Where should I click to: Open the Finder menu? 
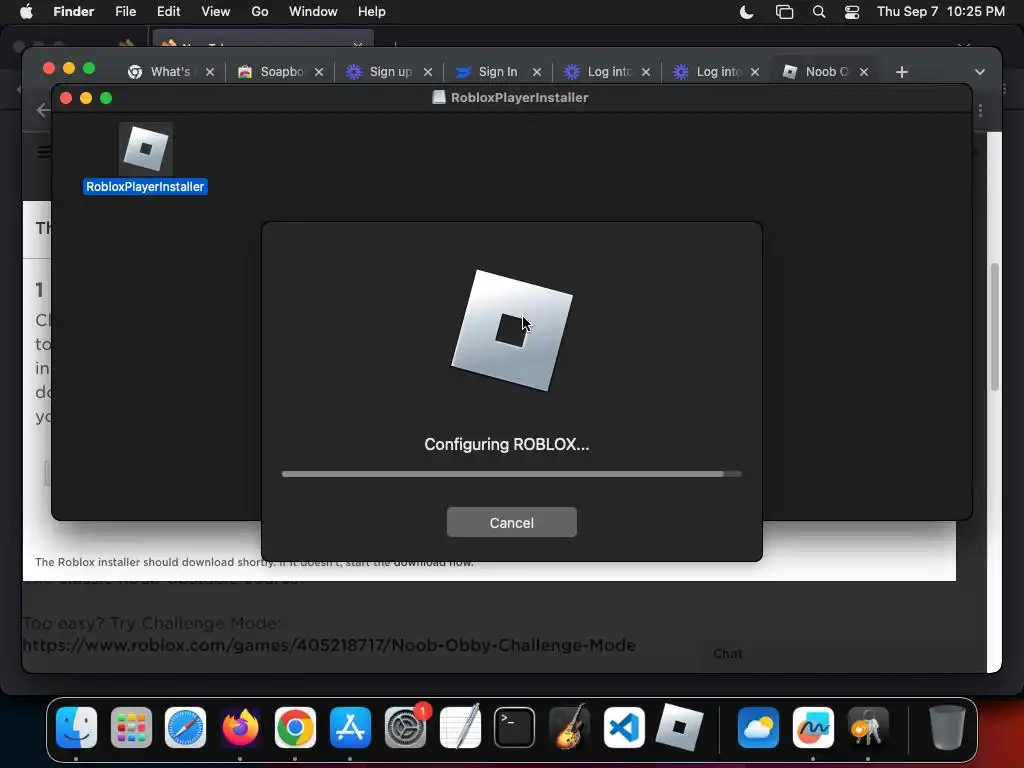click(73, 12)
